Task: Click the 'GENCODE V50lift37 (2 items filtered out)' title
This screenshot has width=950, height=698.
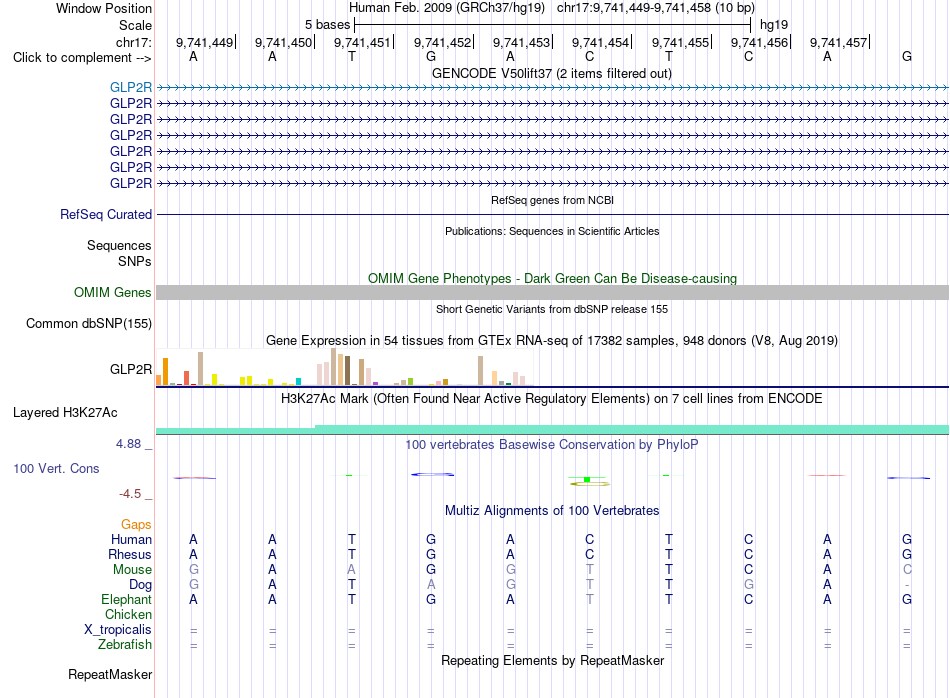Action: 552,73
